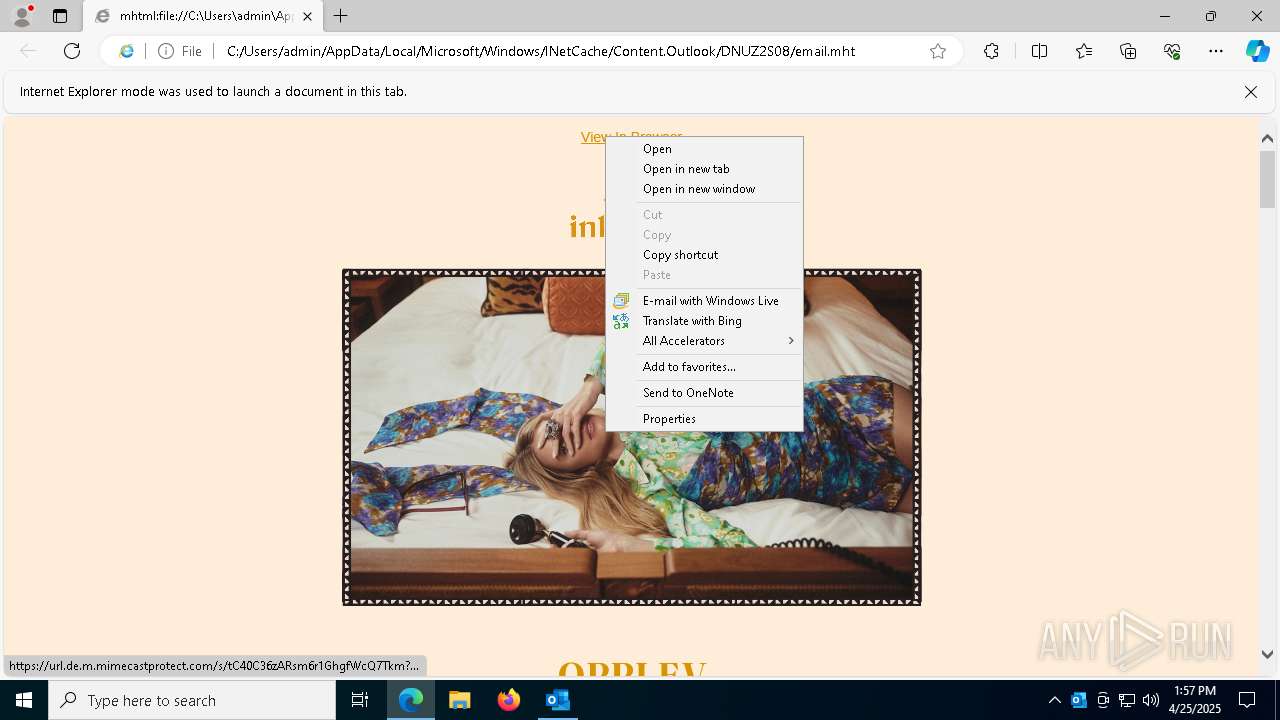Open Outlook from the taskbar
This screenshot has width=1280, height=720.
tap(558, 700)
